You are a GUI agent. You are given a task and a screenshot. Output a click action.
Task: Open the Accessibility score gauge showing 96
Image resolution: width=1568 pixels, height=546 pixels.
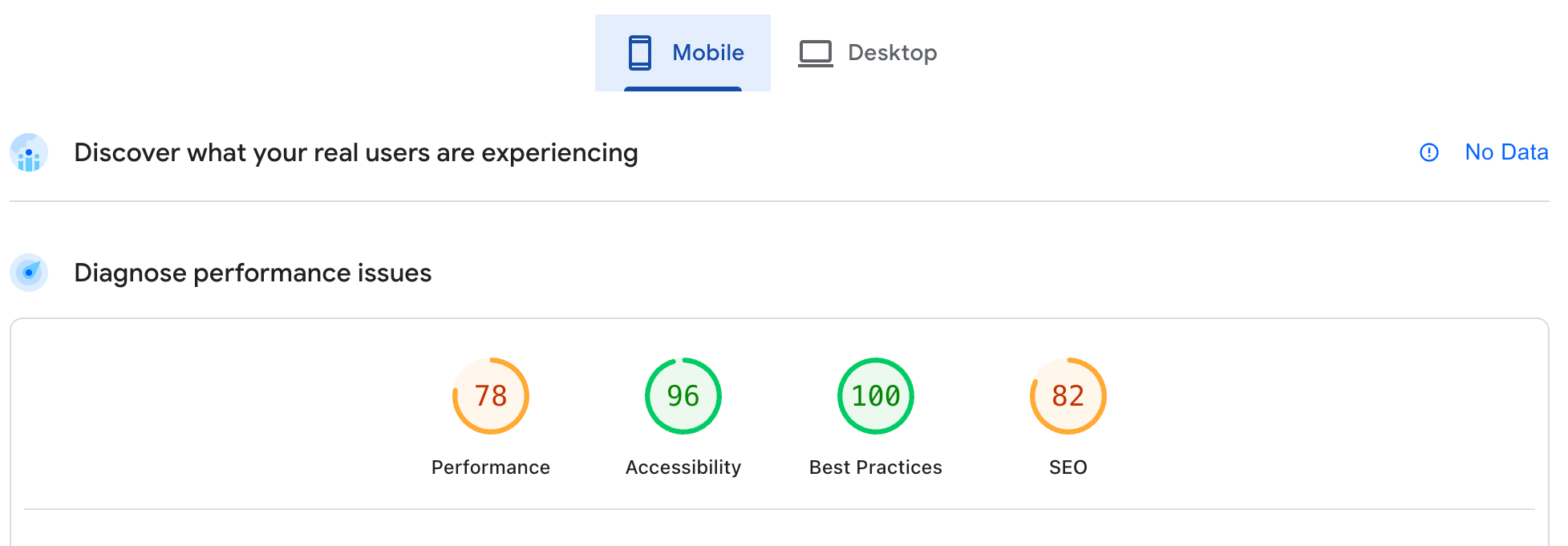(683, 396)
